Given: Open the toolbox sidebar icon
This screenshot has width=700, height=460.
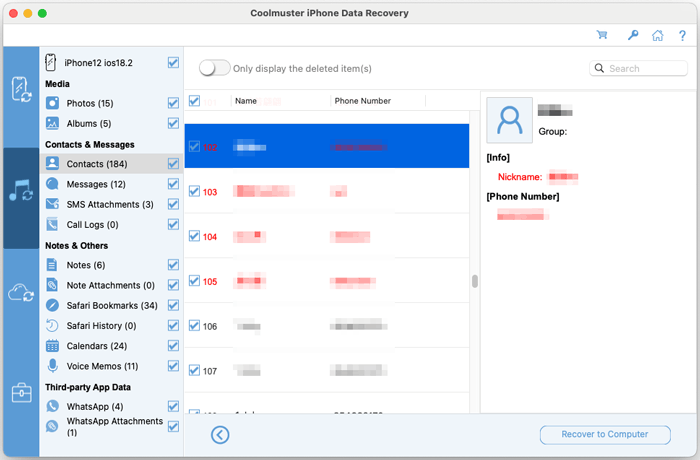Looking at the screenshot, I should 21,393.
